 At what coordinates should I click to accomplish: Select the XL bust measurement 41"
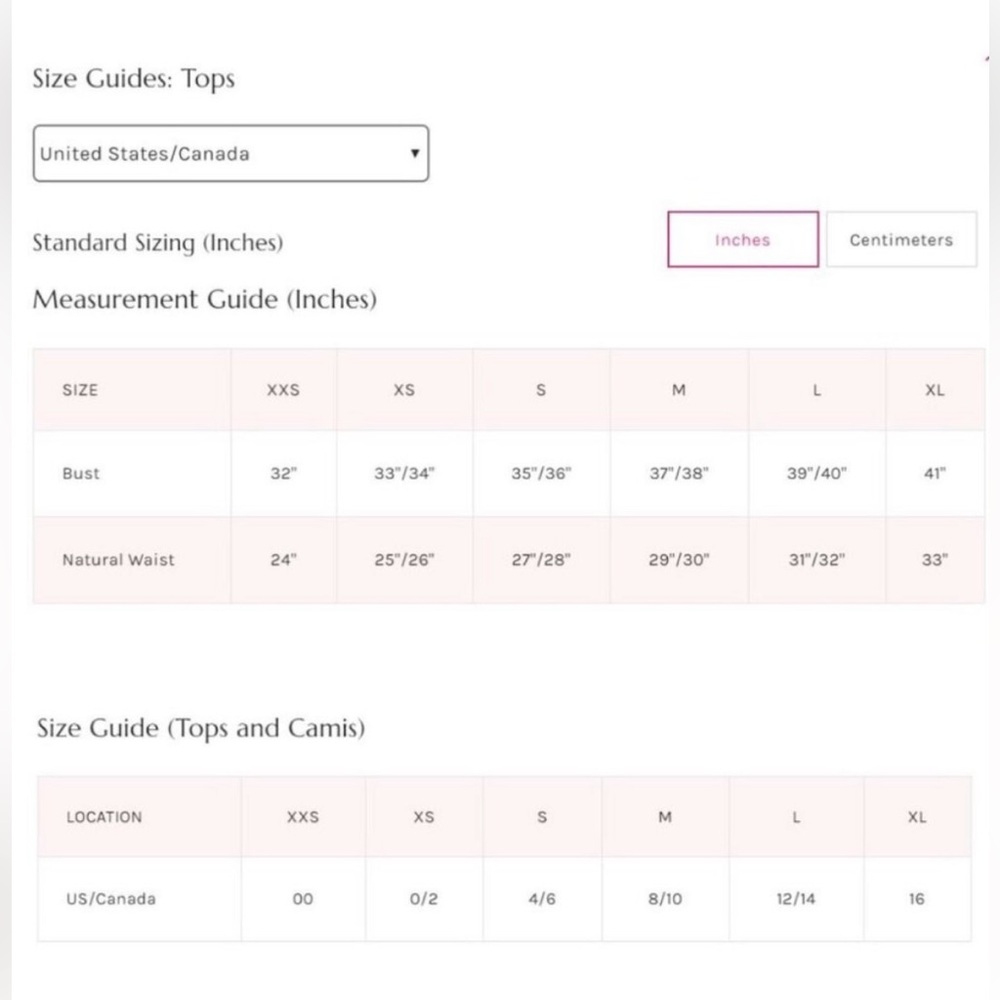[x=935, y=474]
